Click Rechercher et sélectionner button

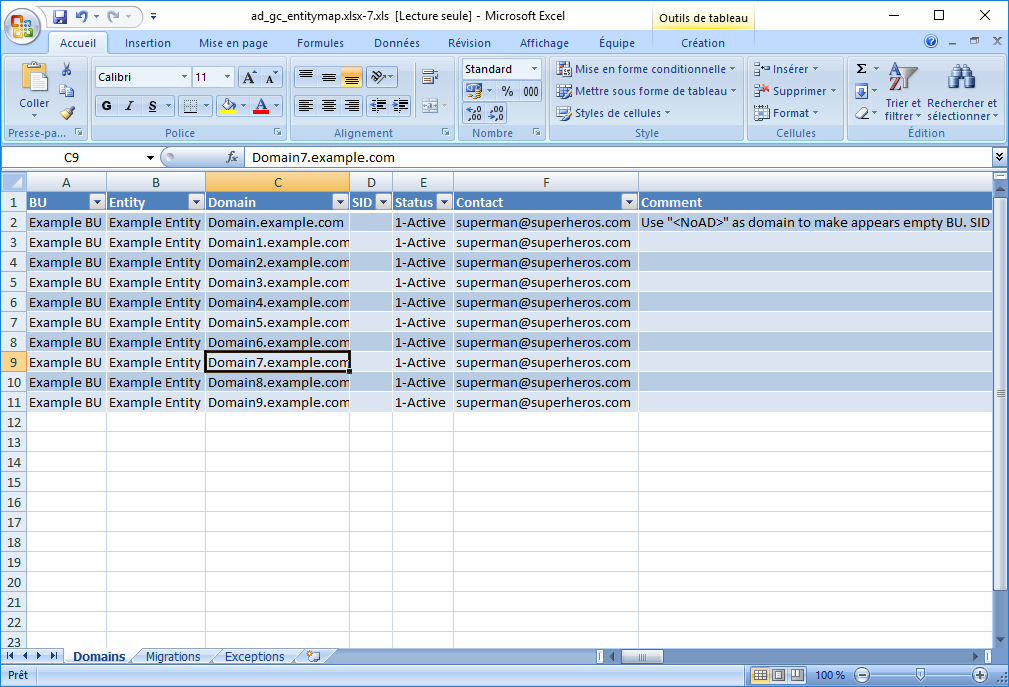click(x=962, y=91)
